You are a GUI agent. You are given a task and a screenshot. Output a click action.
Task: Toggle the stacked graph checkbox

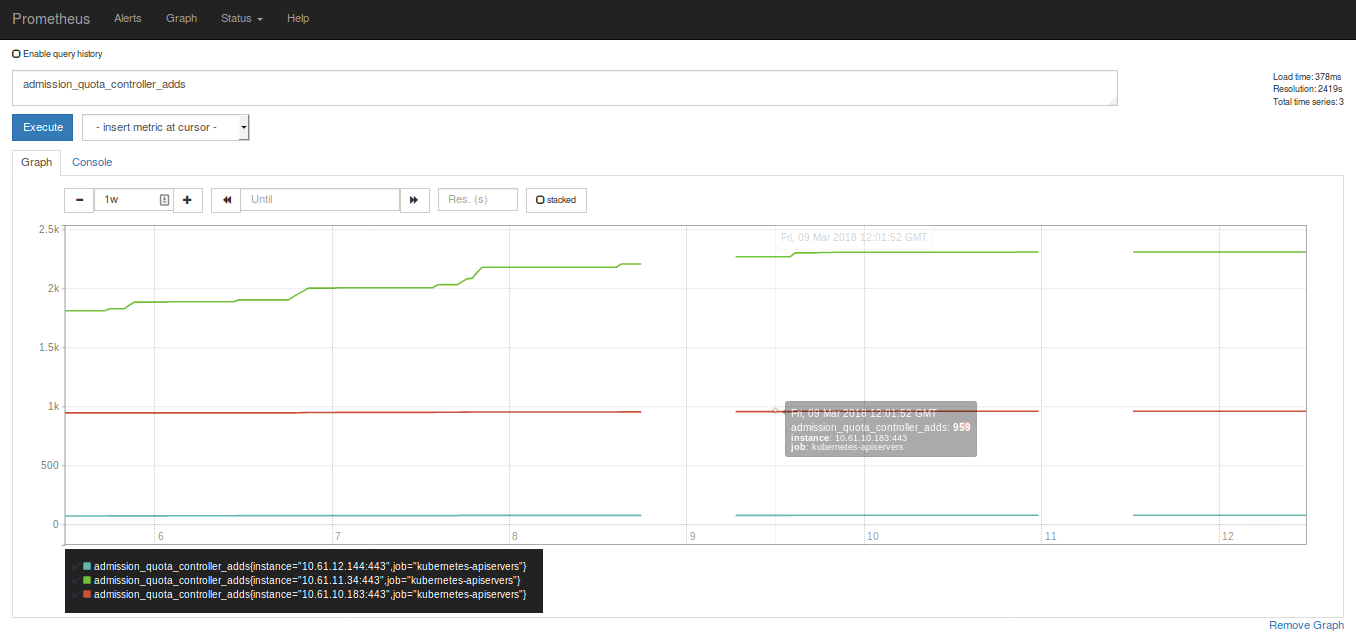tap(538, 200)
